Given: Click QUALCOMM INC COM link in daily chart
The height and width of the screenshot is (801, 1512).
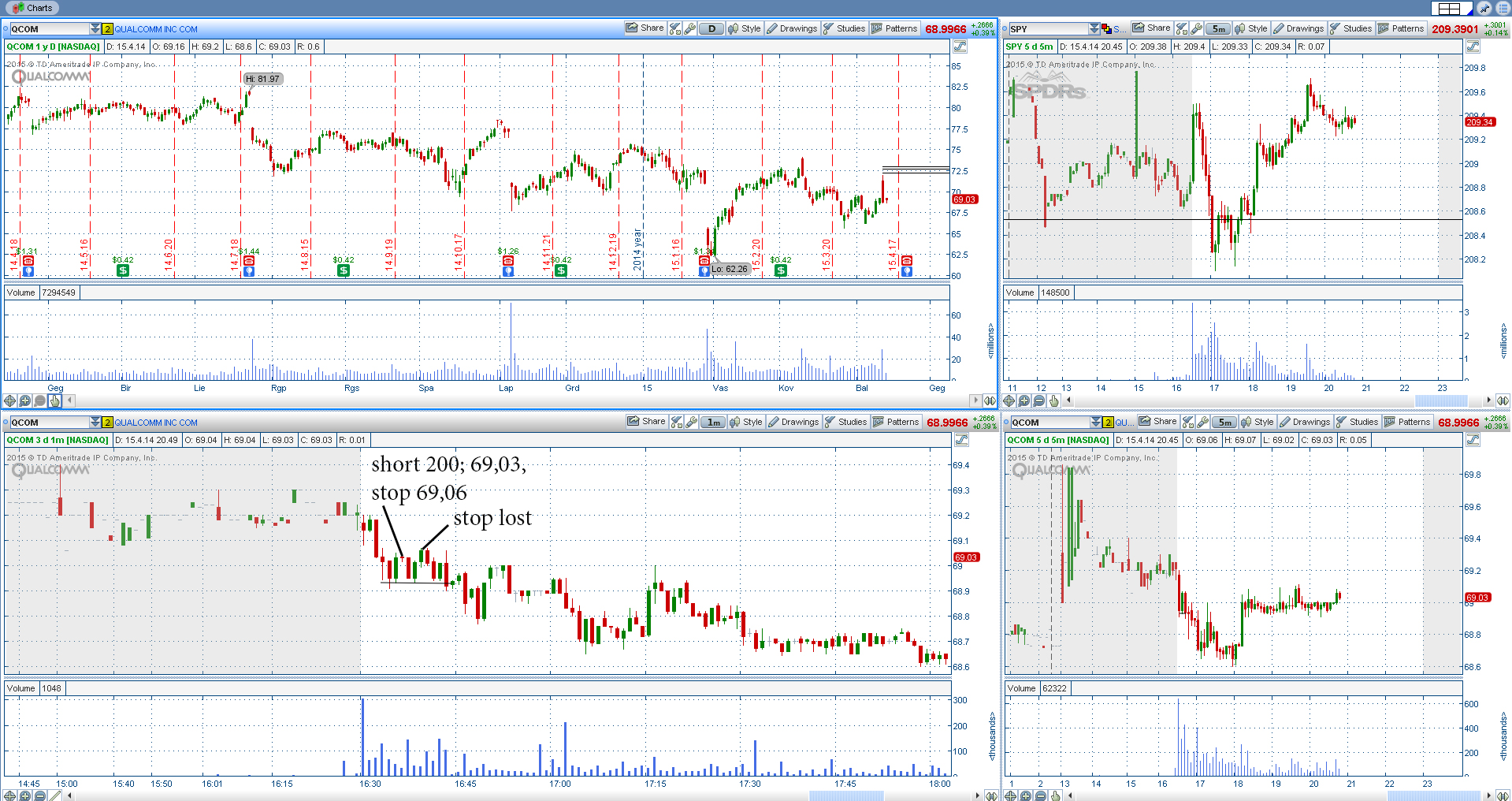Looking at the screenshot, I should tap(156, 29).
